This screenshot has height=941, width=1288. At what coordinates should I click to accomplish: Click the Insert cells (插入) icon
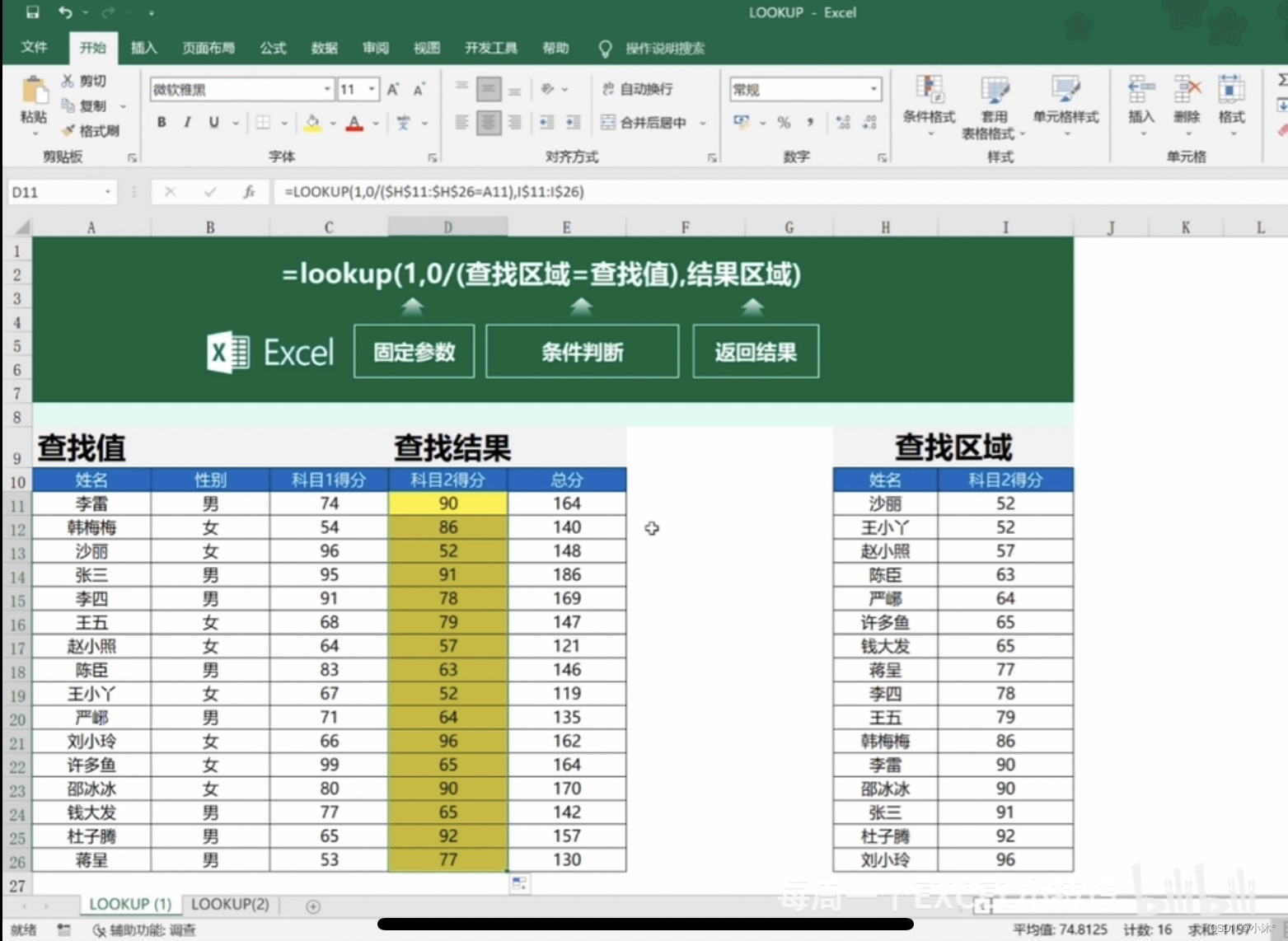[1141, 89]
